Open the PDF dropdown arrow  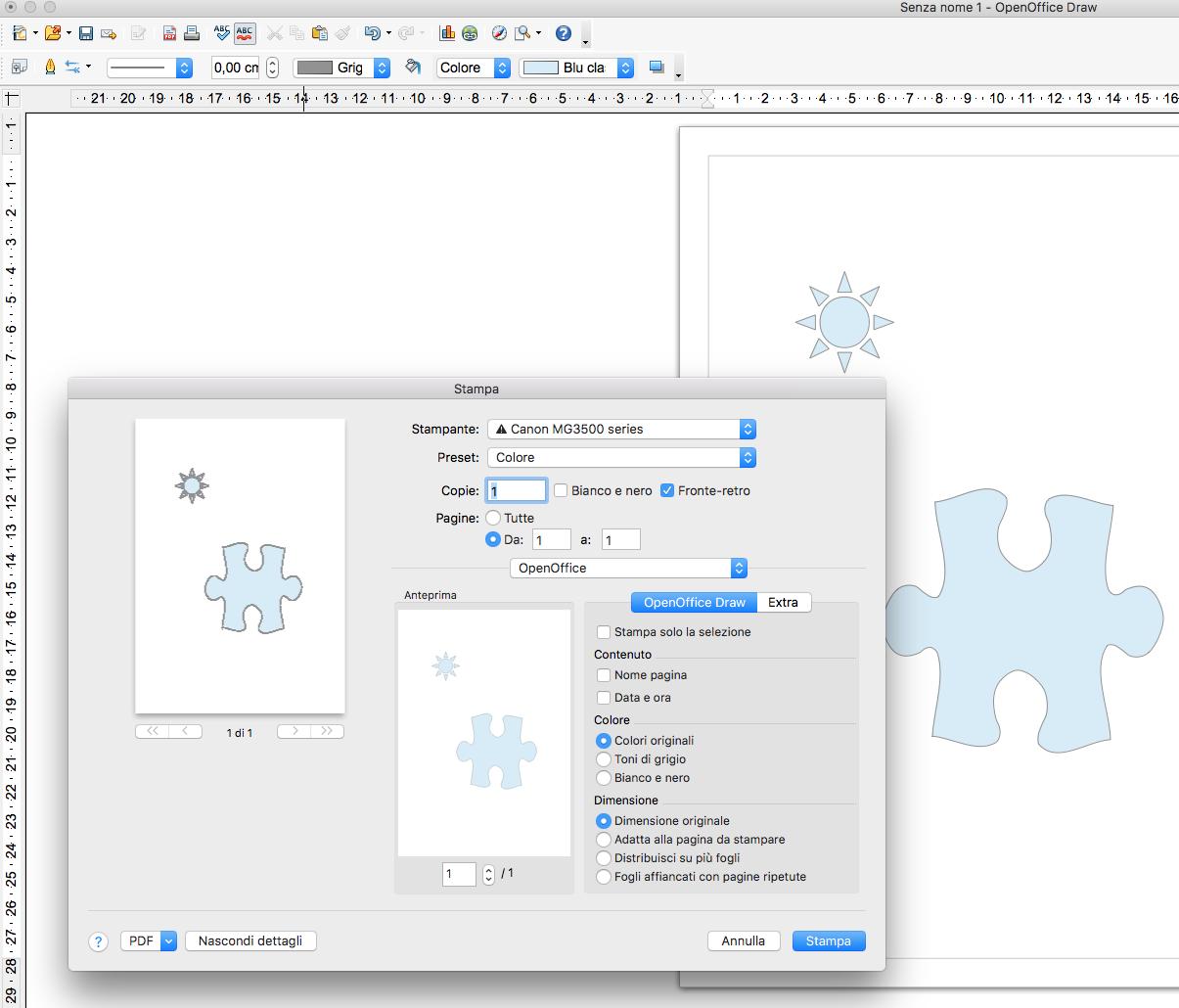coord(168,940)
